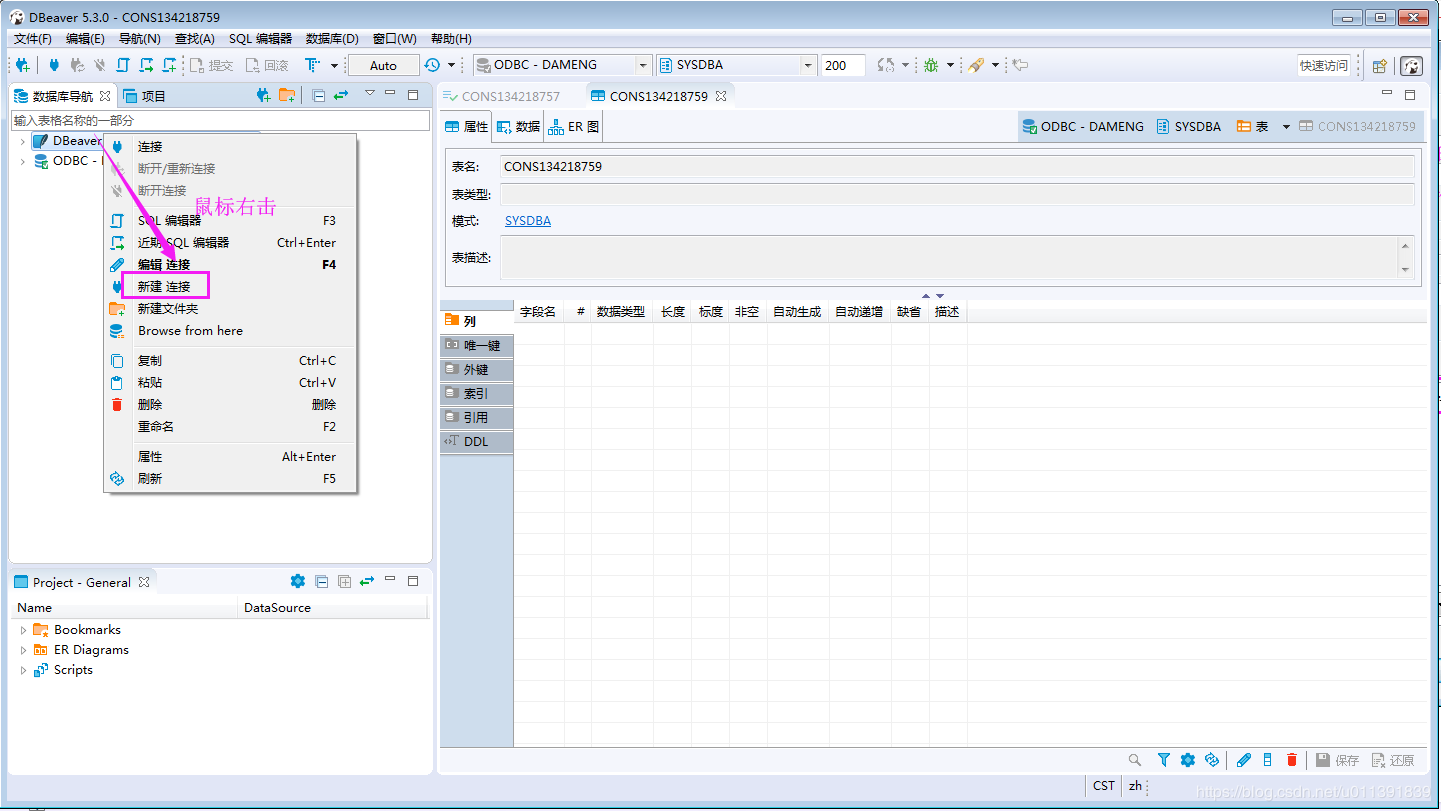1441x811 pixels.
Task: Toggle link with editor in Project panel
Action: tap(367, 581)
